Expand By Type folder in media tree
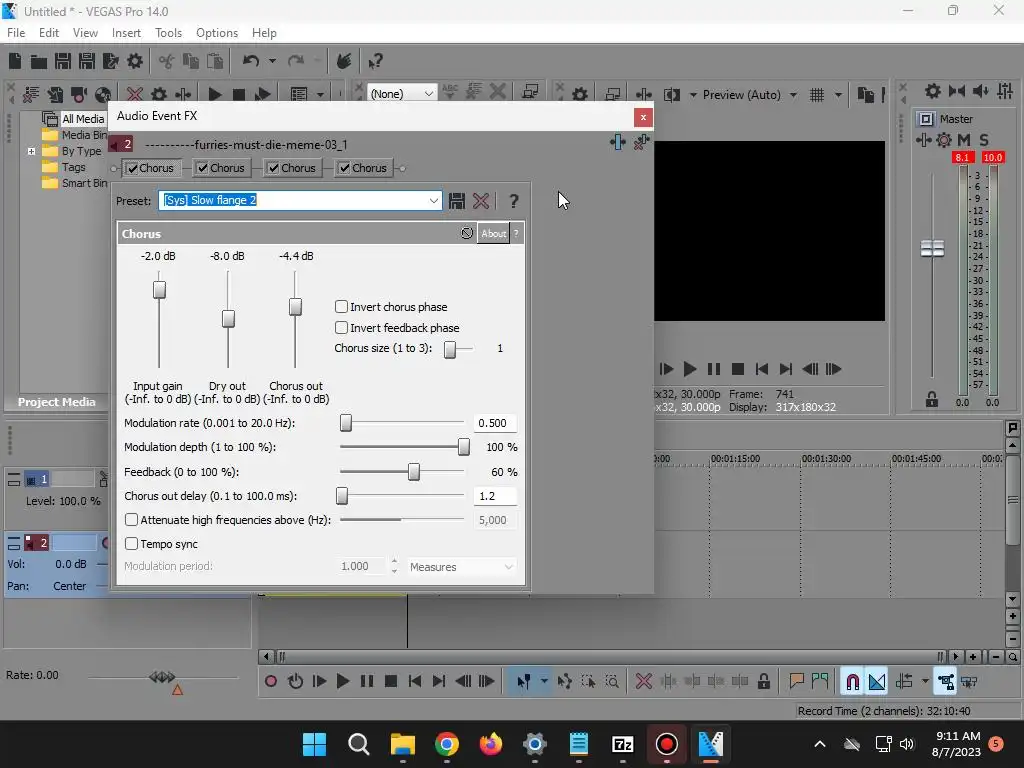The image size is (1024, 768). coord(31,151)
